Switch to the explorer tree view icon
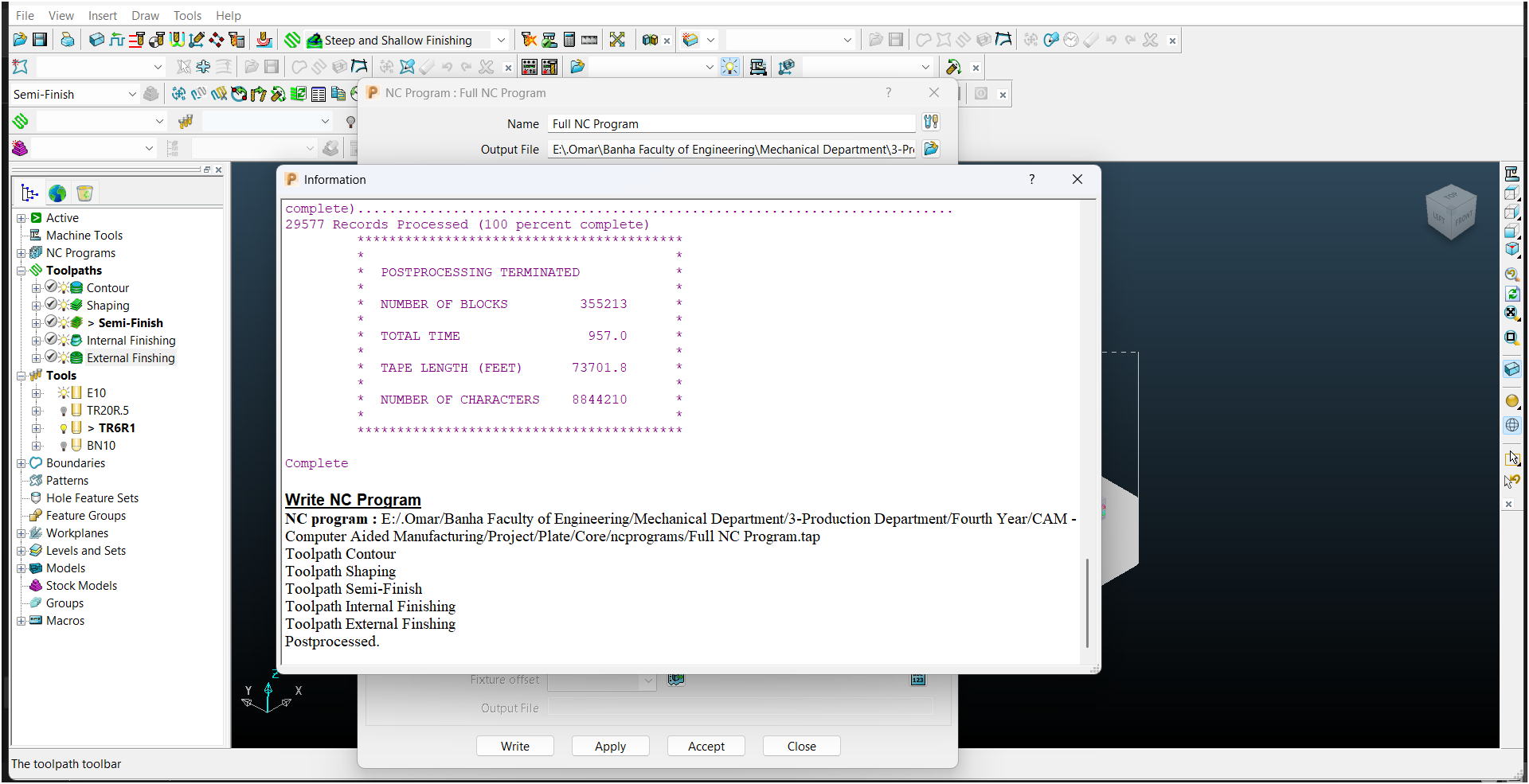The width and height of the screenshot is (1529, 784). click(29, 193)
